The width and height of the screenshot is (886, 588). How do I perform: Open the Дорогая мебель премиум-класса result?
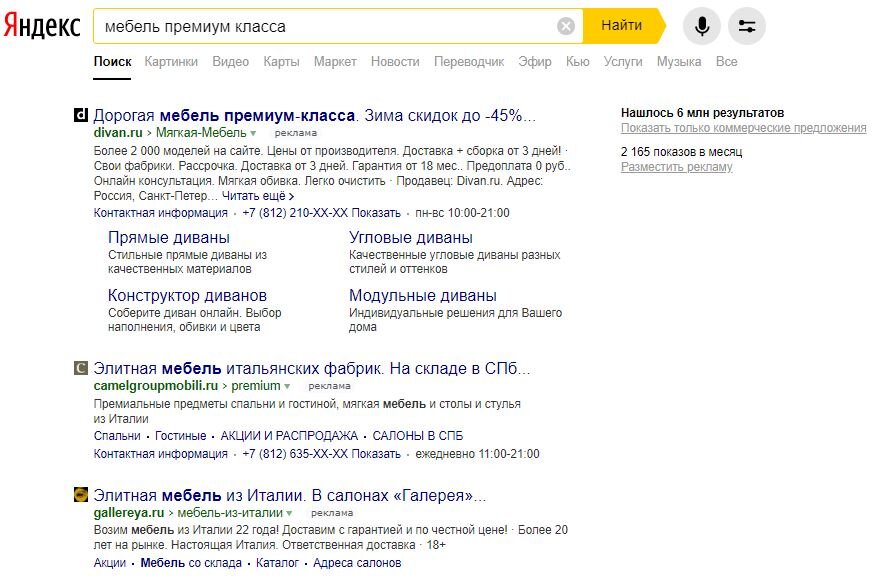tap(314, 115)
